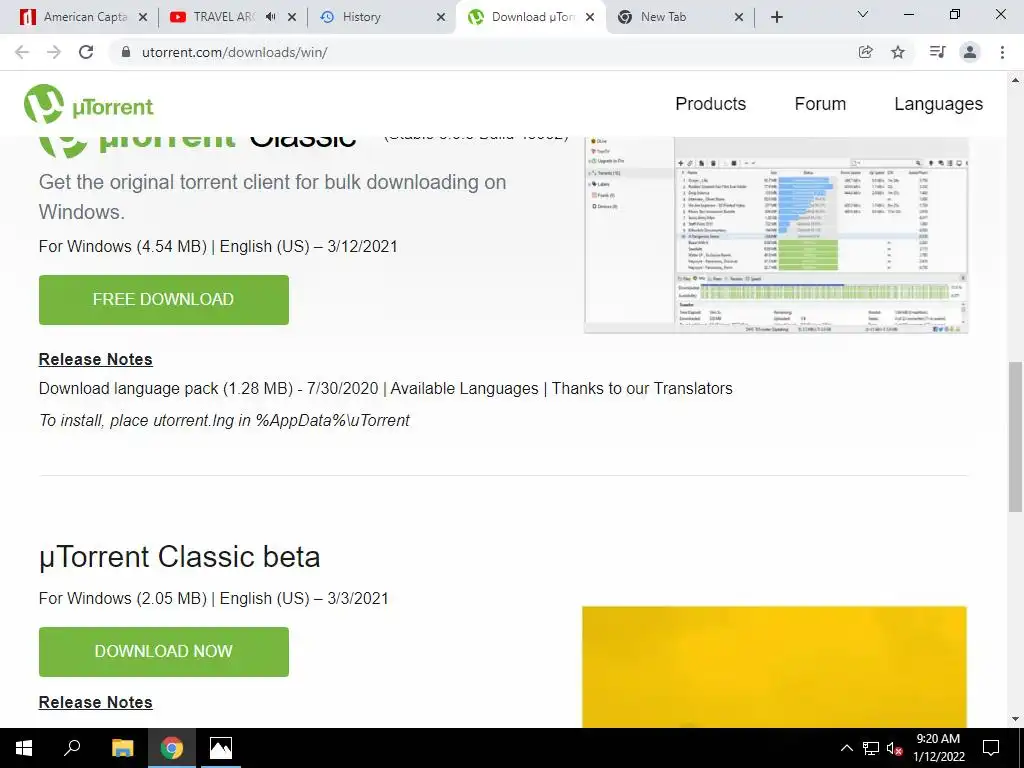Bookmark this page with the star icon
Screen dimensions: 1024x768
[x=898, y=52]
